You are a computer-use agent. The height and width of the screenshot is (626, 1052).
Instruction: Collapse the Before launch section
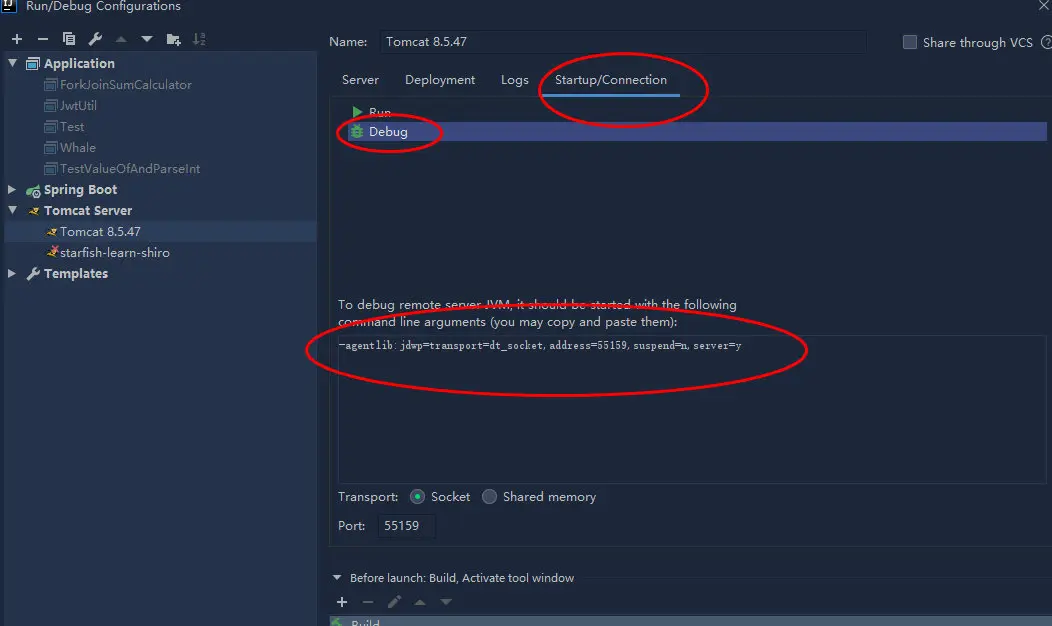tap(337, 578)
